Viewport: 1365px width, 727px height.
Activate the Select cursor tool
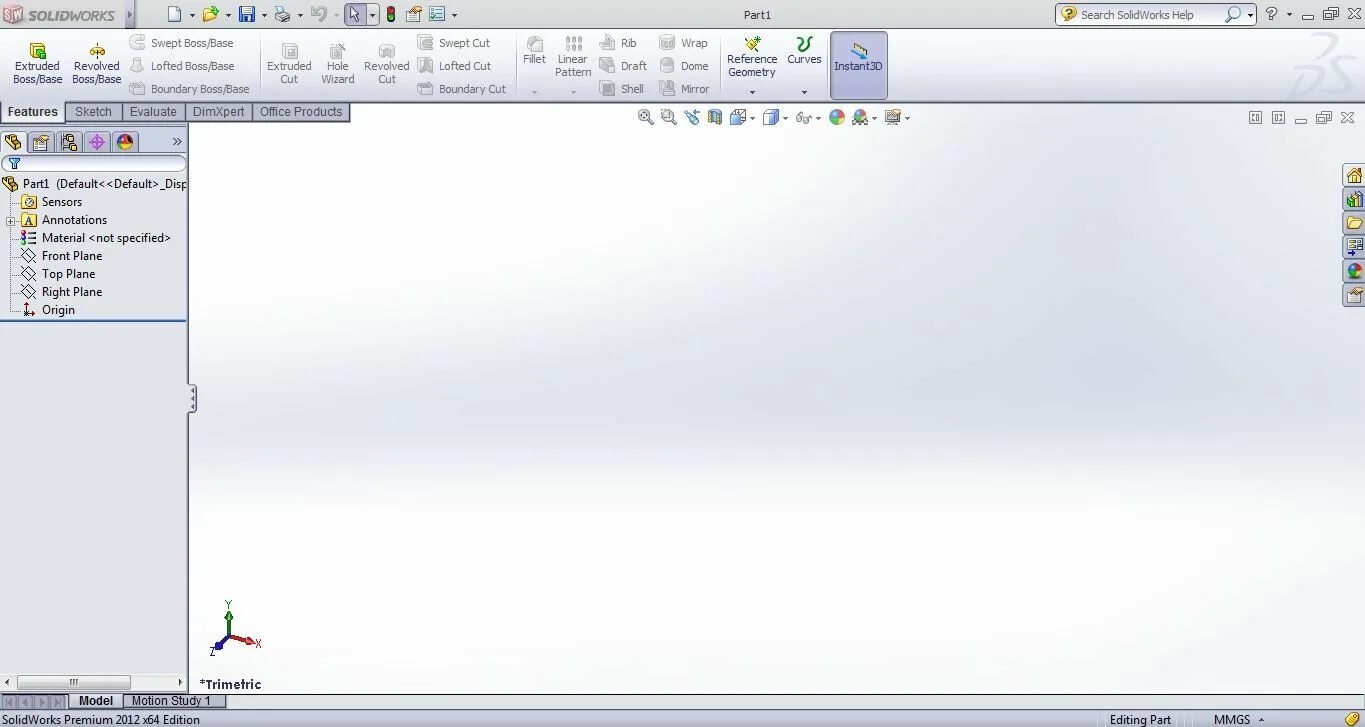pos(355,14)
